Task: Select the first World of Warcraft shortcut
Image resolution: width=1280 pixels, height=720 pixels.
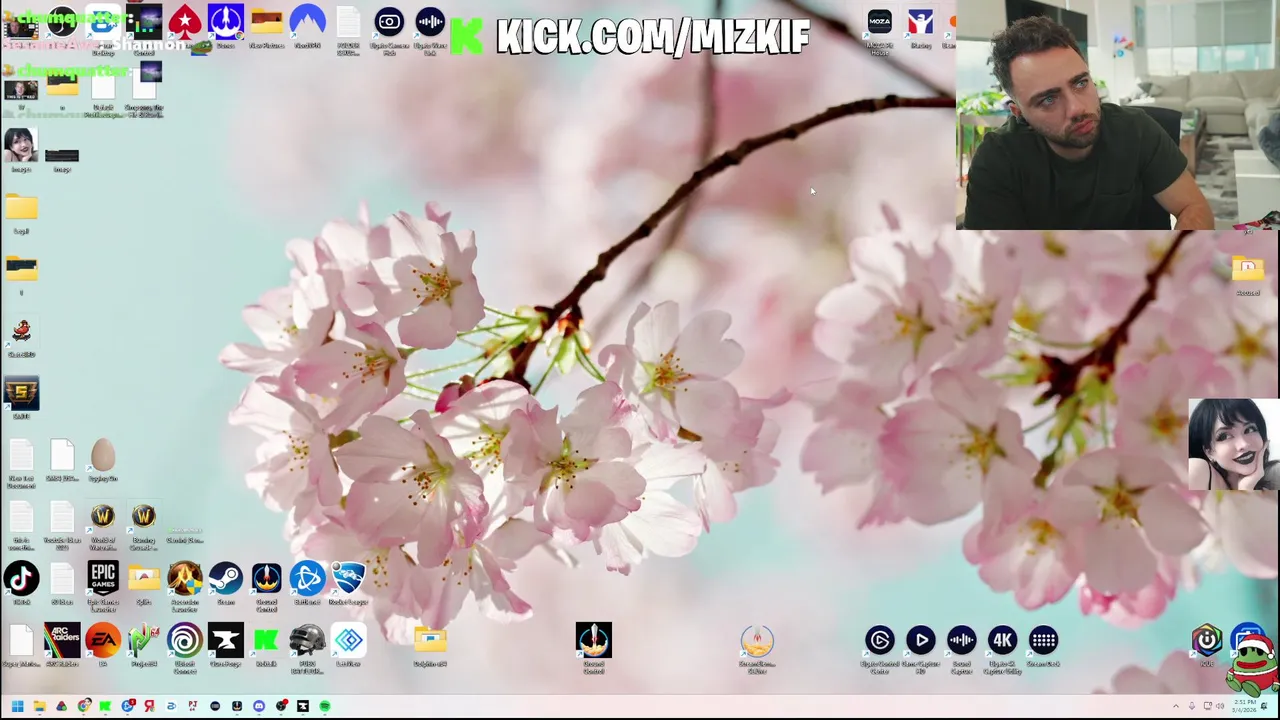Action: (103, 516)
